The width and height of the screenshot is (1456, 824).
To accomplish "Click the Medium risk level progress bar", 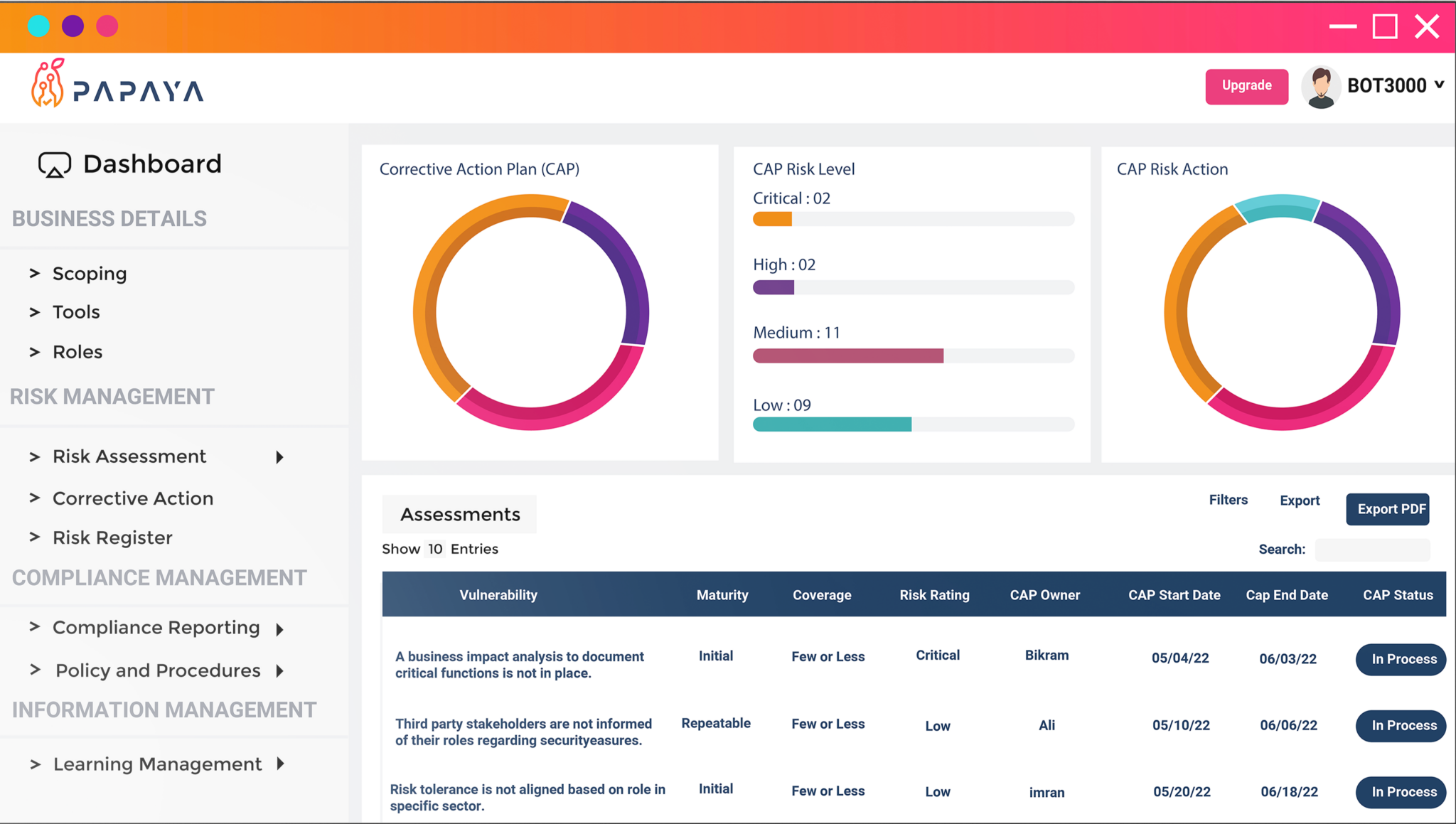I will tap(847, 355).
